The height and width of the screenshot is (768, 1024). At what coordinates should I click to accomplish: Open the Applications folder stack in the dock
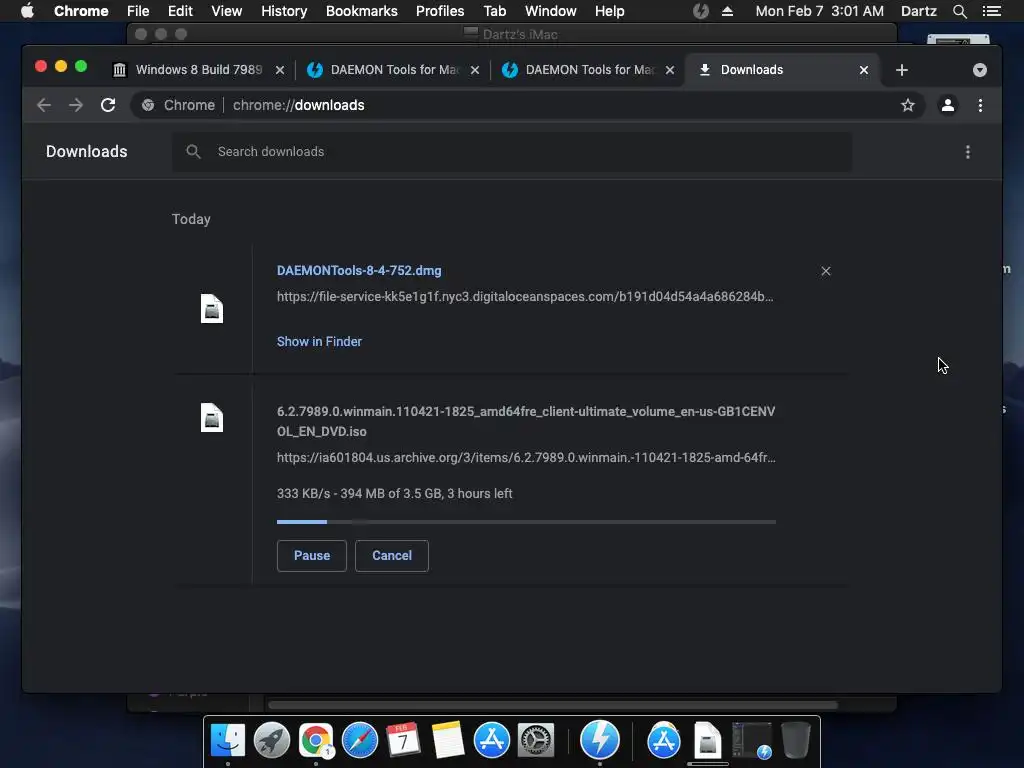tap(664, 740)
